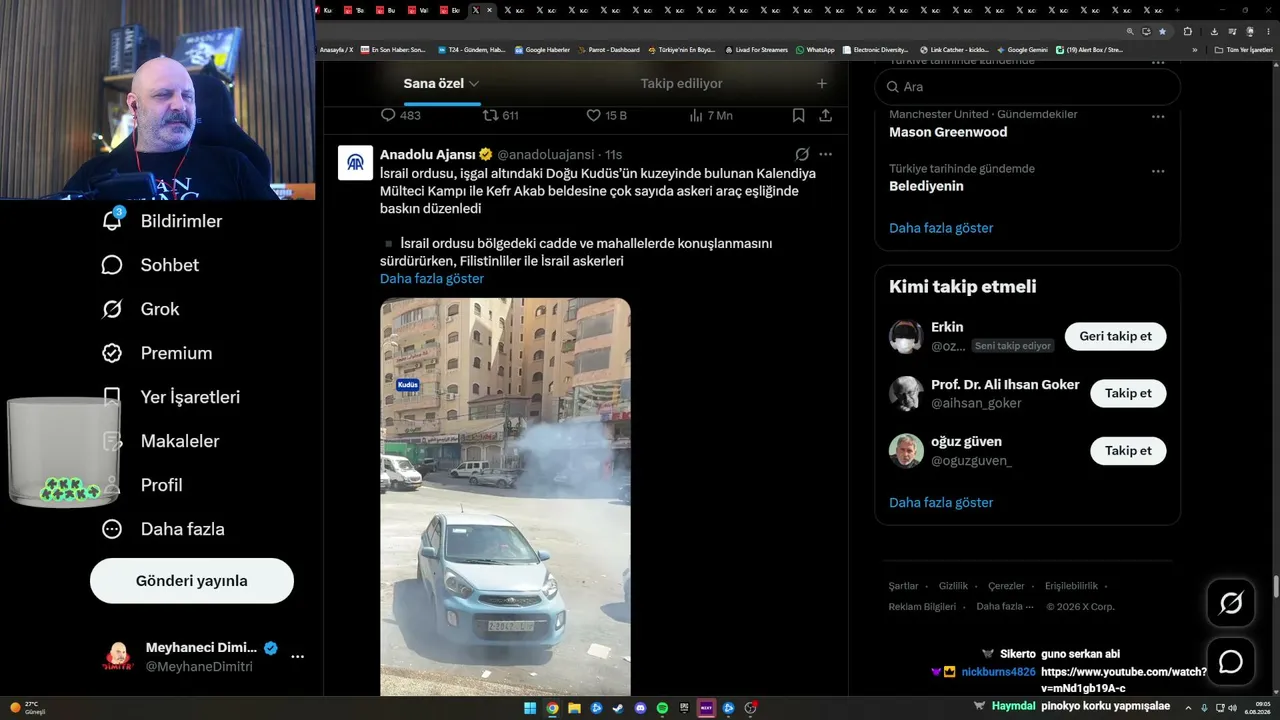Click Geri takip et for Erkin

(x=1115, y=337)
